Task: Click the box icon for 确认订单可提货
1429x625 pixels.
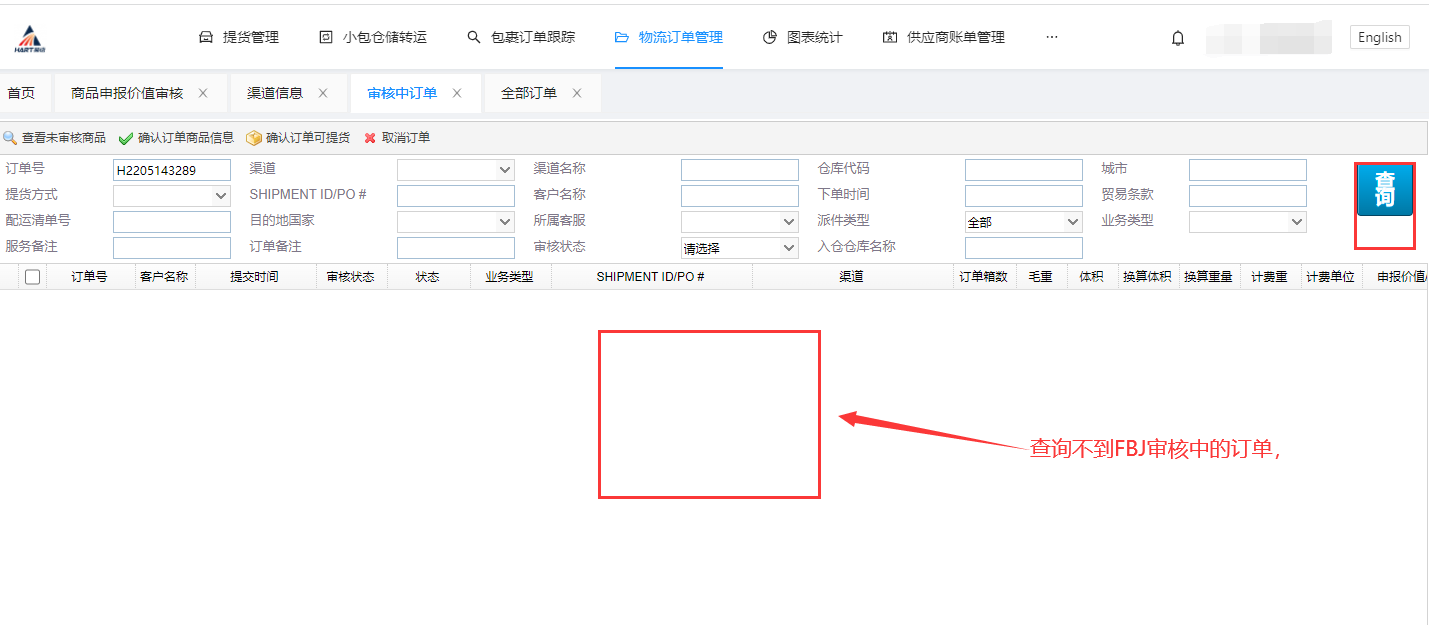Action: [x=254, y=138]
